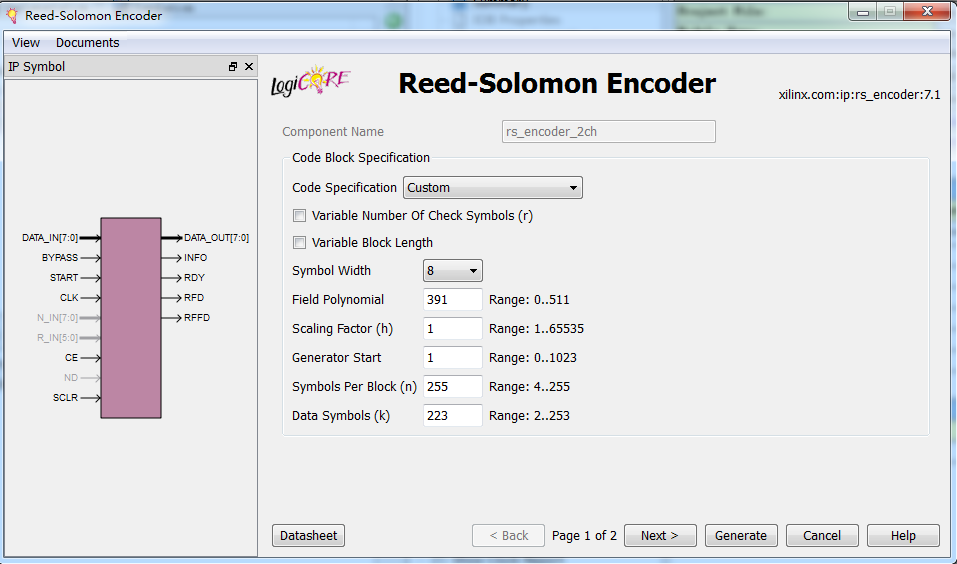Click the Scaling Factor input
957x564 pixels.
tap(452, 328)
